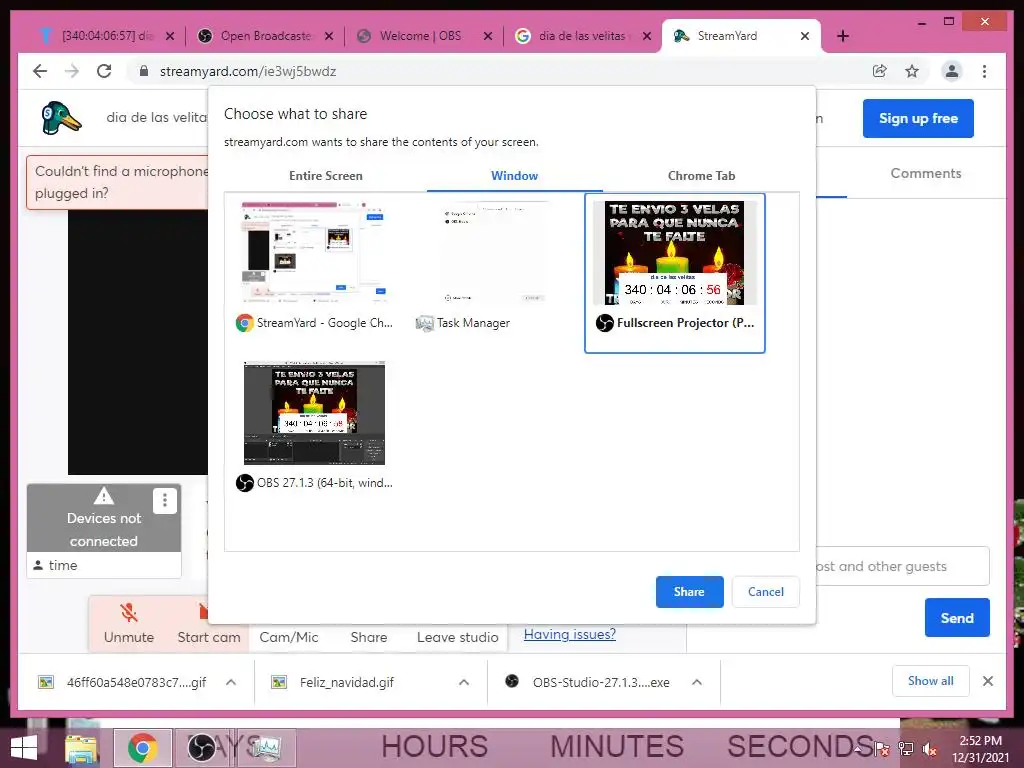Open OBS Studio from the taskbar

[x=202, y=748]
